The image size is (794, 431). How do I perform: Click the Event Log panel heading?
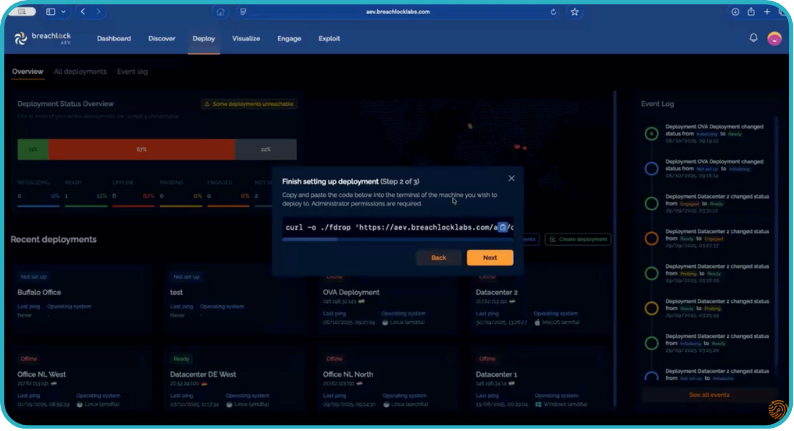(657, 104)
